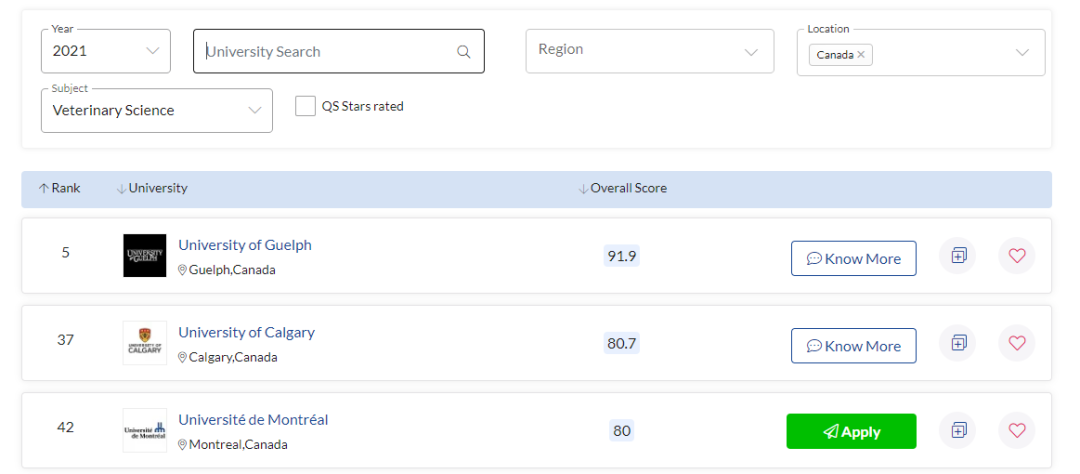Expand the Region dropdown
This screenshot has height=474, width=1080.
tap(650, 51)
